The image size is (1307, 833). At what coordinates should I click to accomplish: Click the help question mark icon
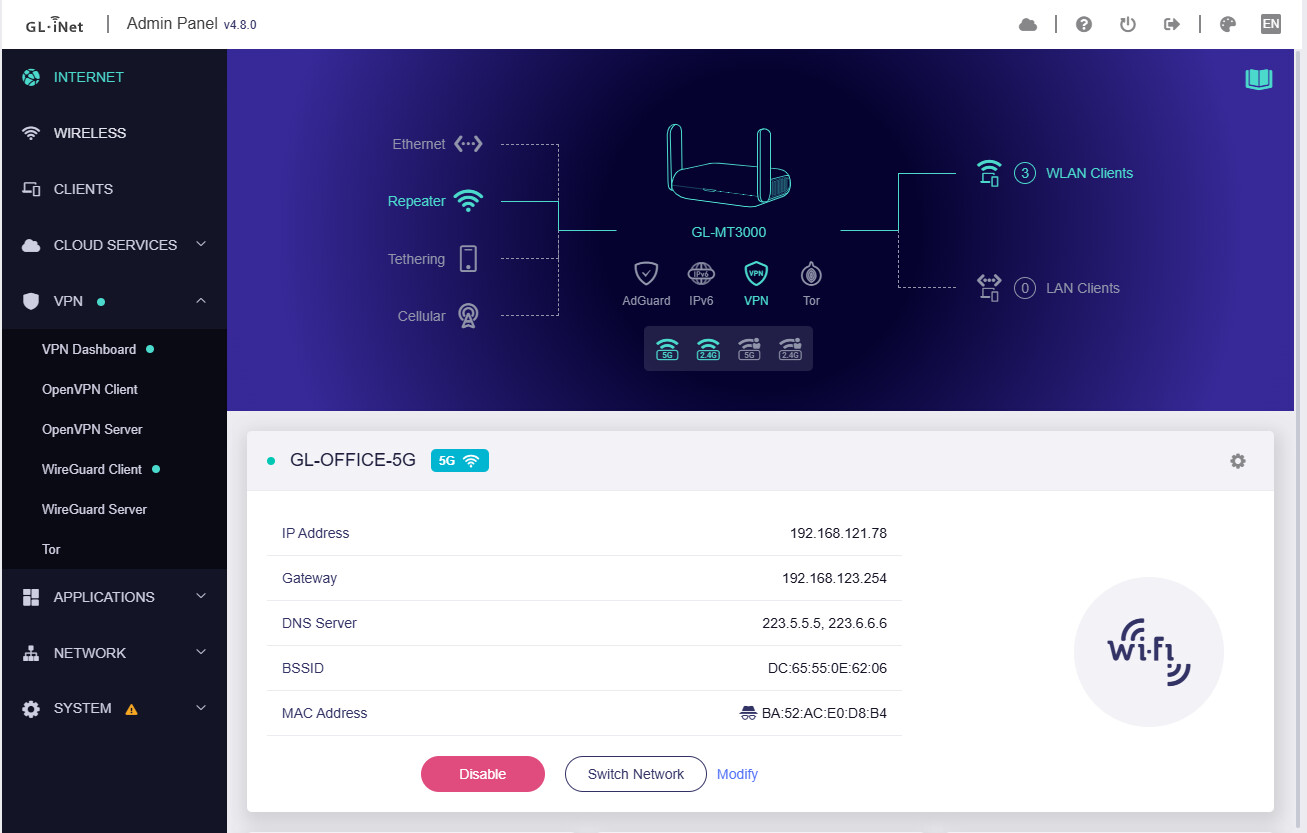pos(1084,24)
